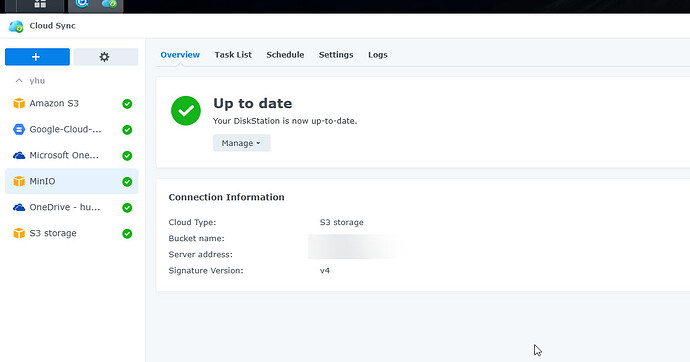Click the blue plus add-connection button
Image resolution: width=690 pixels, height=362 pixels.
click(37, 57)
